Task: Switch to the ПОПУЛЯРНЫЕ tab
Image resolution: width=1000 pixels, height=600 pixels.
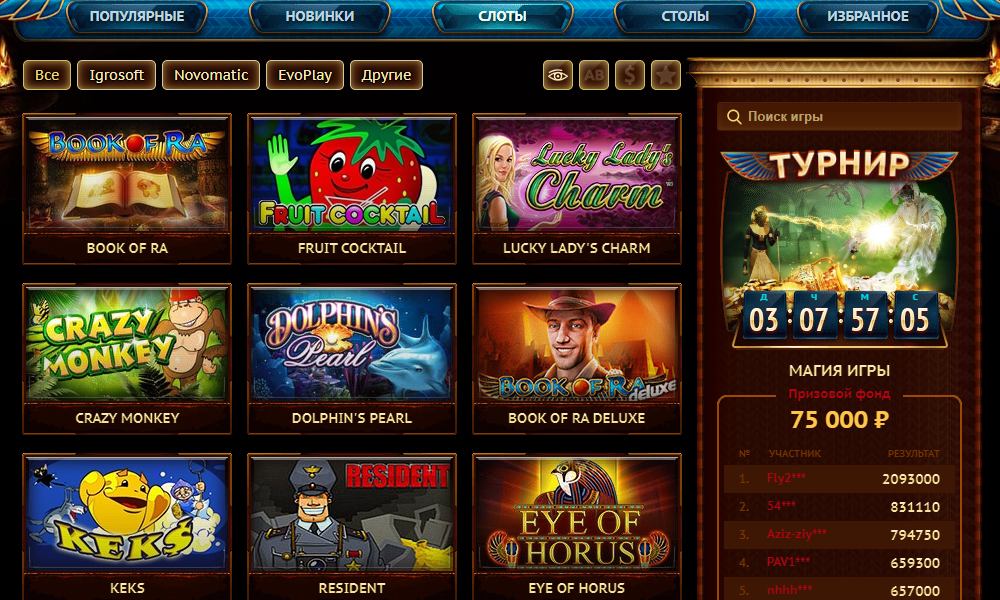Action: [x=136, y=16]
